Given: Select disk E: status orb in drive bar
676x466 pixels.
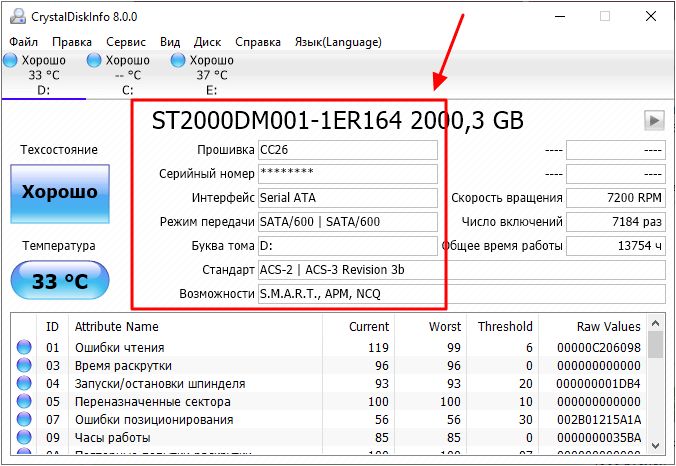Looking at the screenshot, I should (x=178, y=60).
